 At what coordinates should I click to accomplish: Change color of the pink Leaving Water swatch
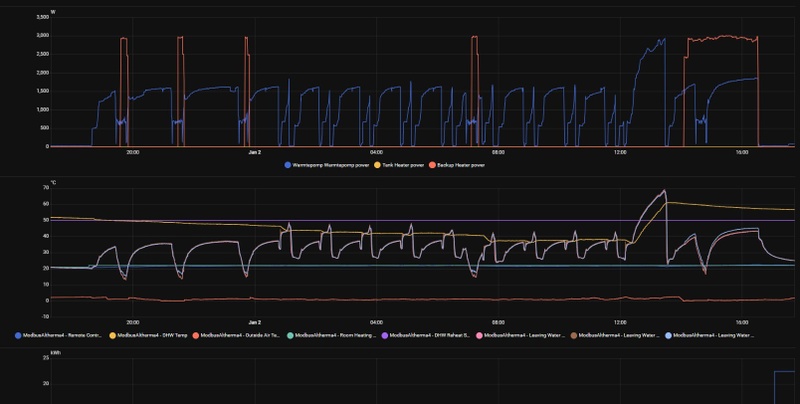(x=480, y=336)
